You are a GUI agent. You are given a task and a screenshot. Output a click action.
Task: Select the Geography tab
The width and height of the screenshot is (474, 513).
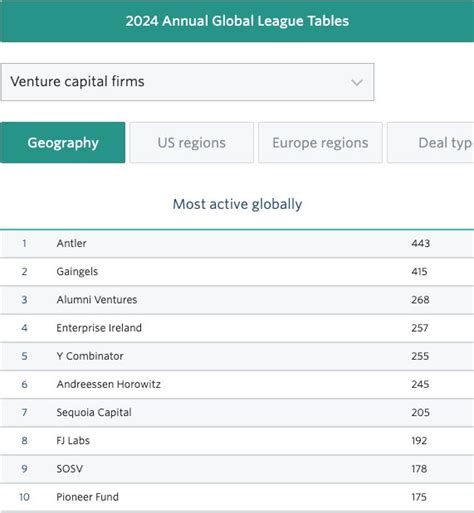[x=63, y=143]
